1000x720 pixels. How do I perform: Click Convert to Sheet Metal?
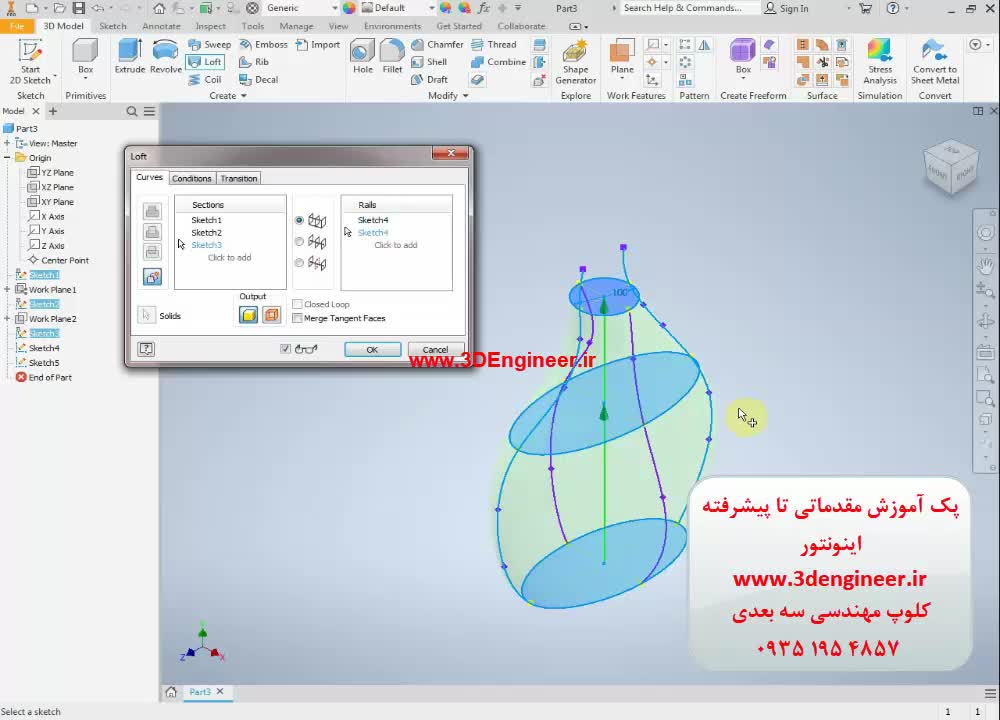click(934, 62)
